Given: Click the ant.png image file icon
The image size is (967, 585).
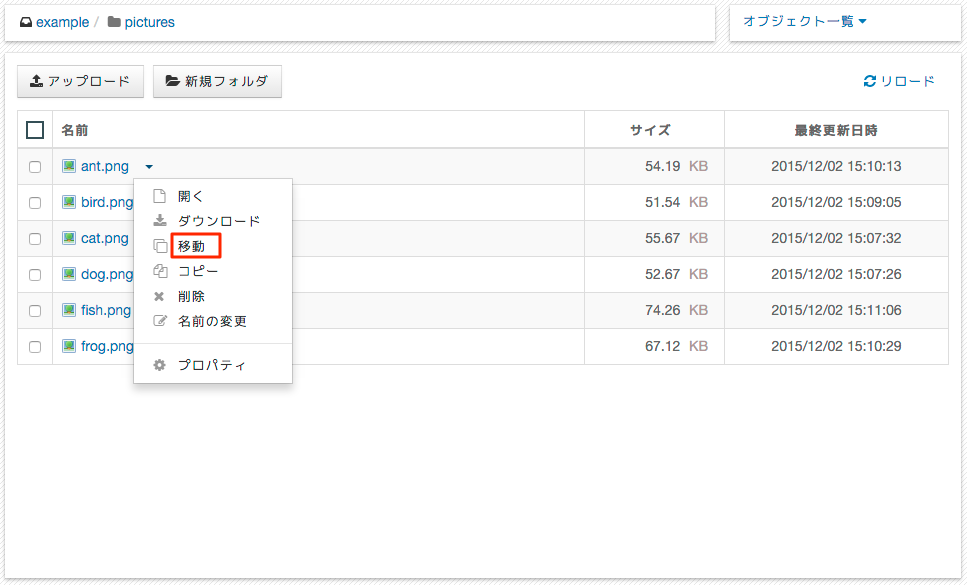Looking at the screenshot, I should 69,166.
